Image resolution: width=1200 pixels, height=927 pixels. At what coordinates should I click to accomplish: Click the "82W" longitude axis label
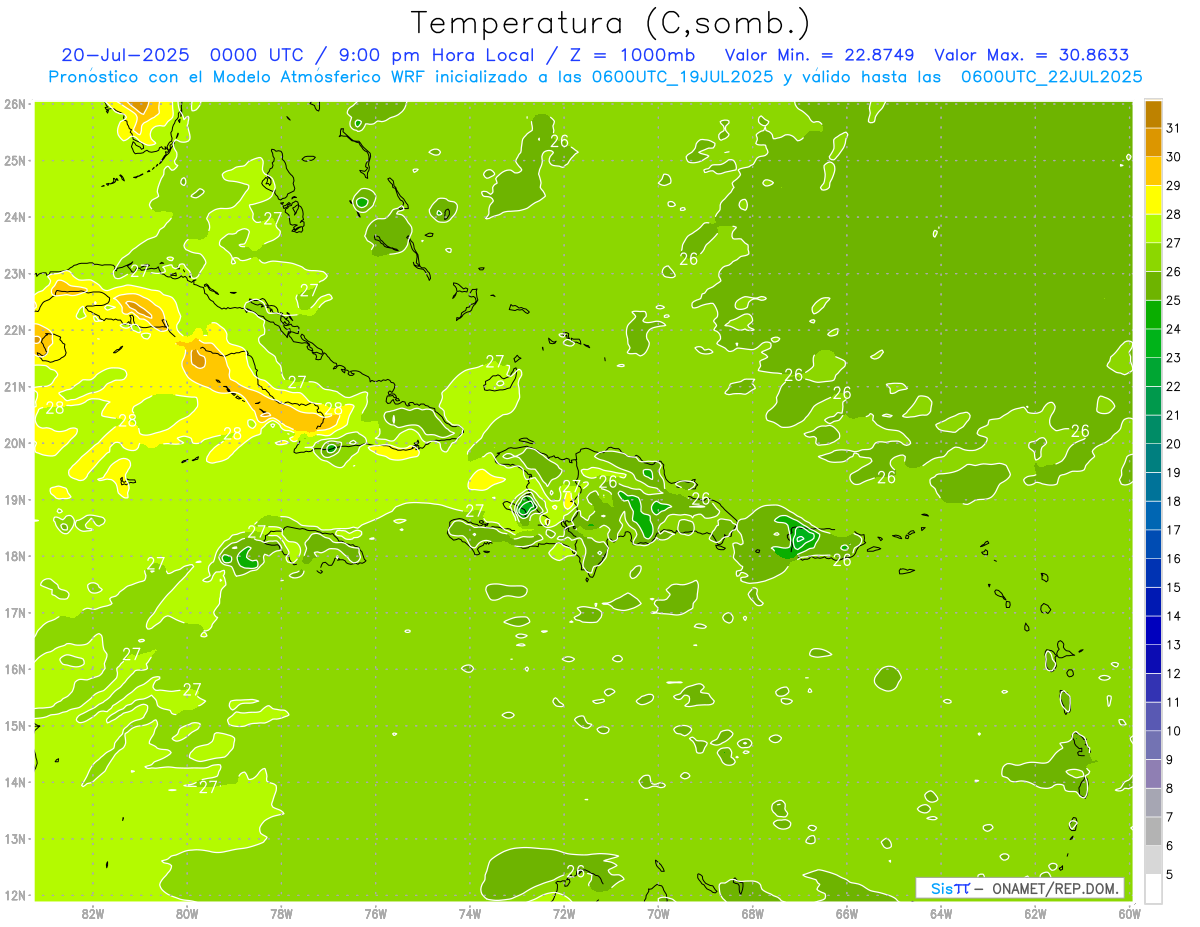click(x=92, y=913)
